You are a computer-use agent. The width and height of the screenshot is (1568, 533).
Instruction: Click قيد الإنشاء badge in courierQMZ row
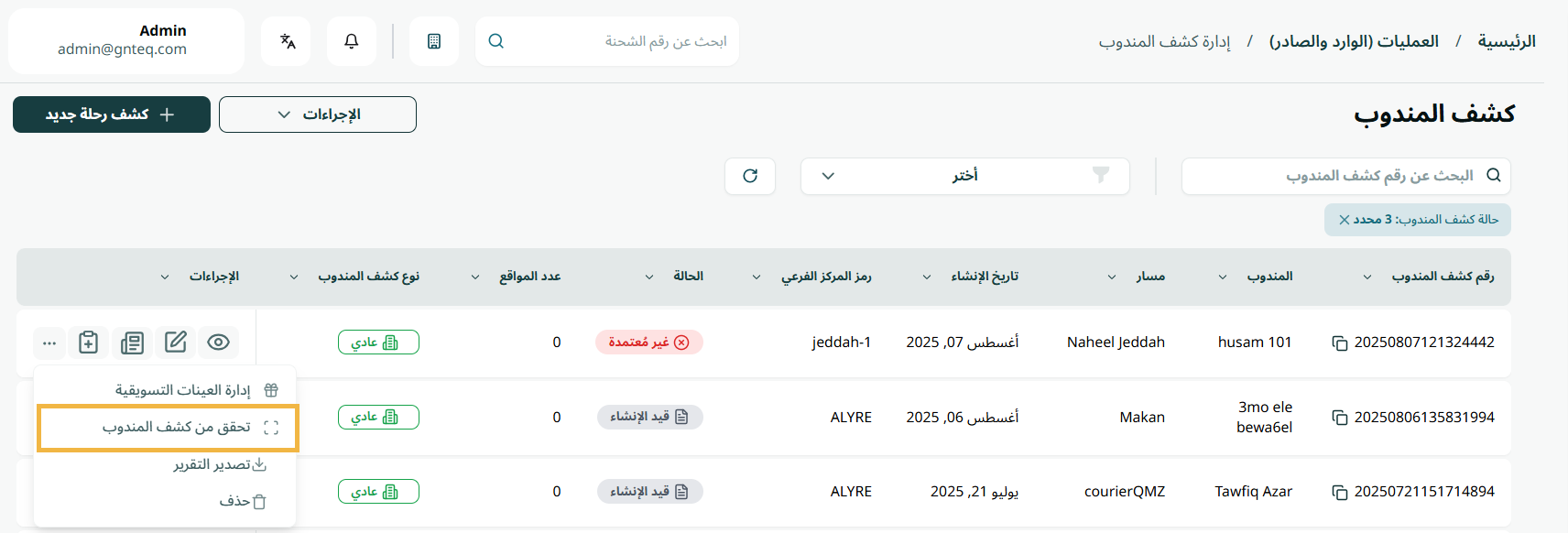650,492
